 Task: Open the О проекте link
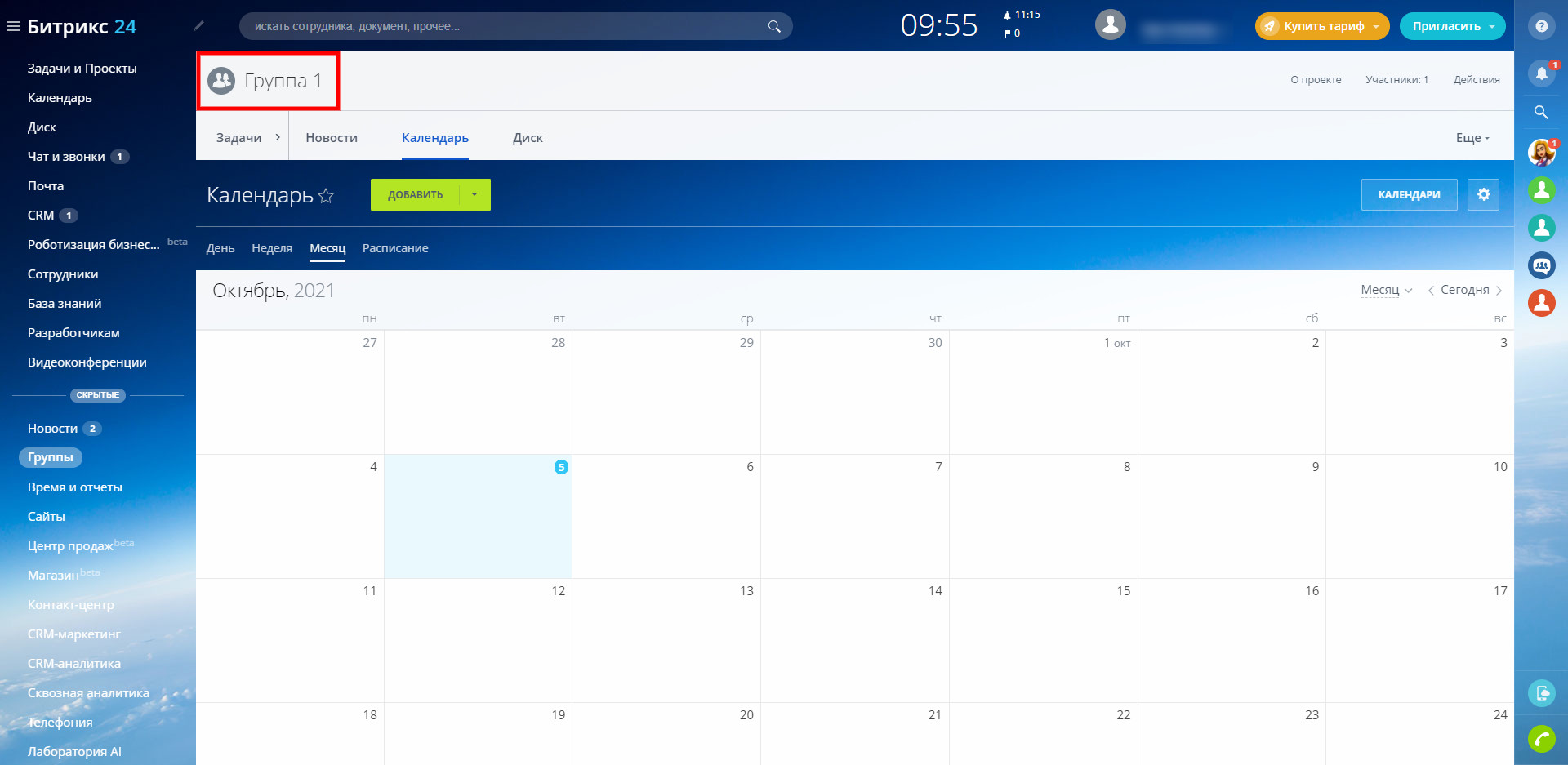[1316, 80]
